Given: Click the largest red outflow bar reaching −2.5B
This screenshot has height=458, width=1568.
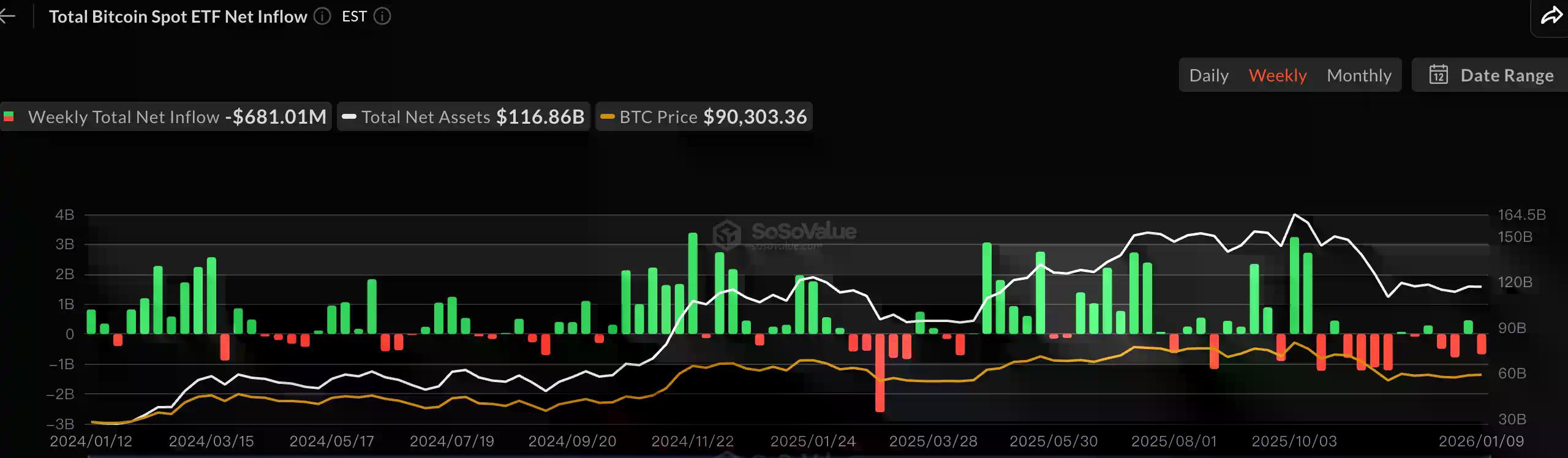Looking at the screenshot, I should tap(880, 373).
